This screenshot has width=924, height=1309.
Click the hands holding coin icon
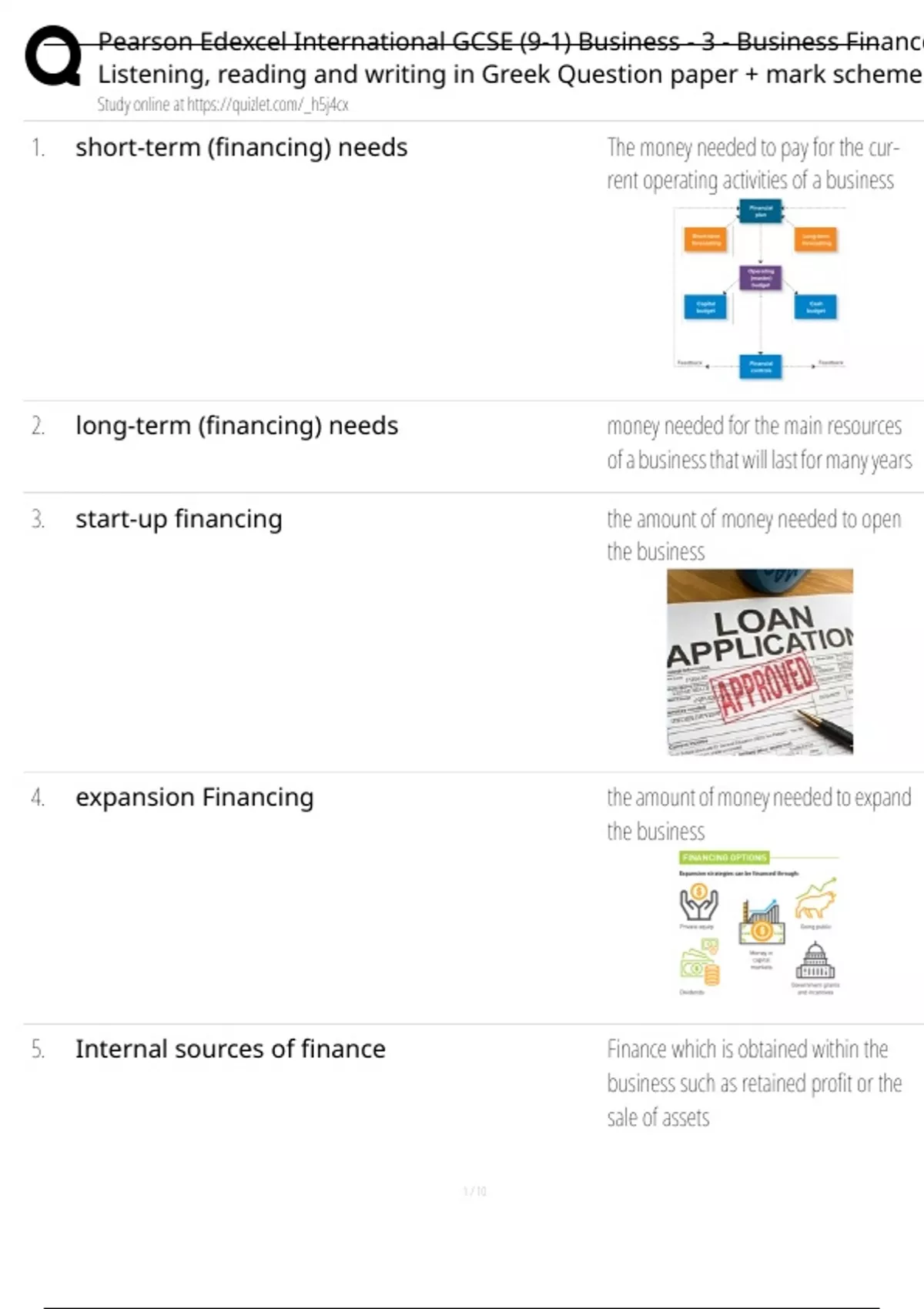(698, 903)
